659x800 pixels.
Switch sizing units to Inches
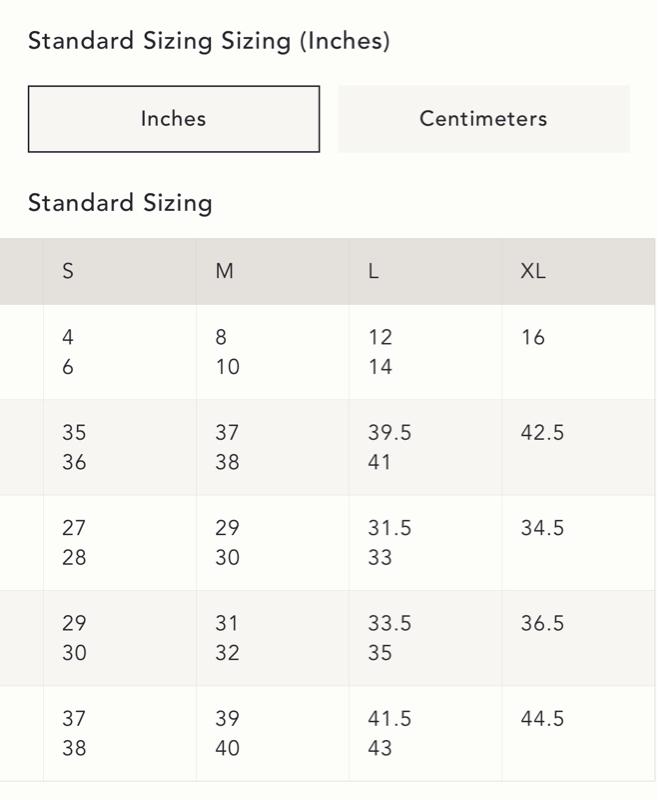pyautogui.click(x=174, y=119)
